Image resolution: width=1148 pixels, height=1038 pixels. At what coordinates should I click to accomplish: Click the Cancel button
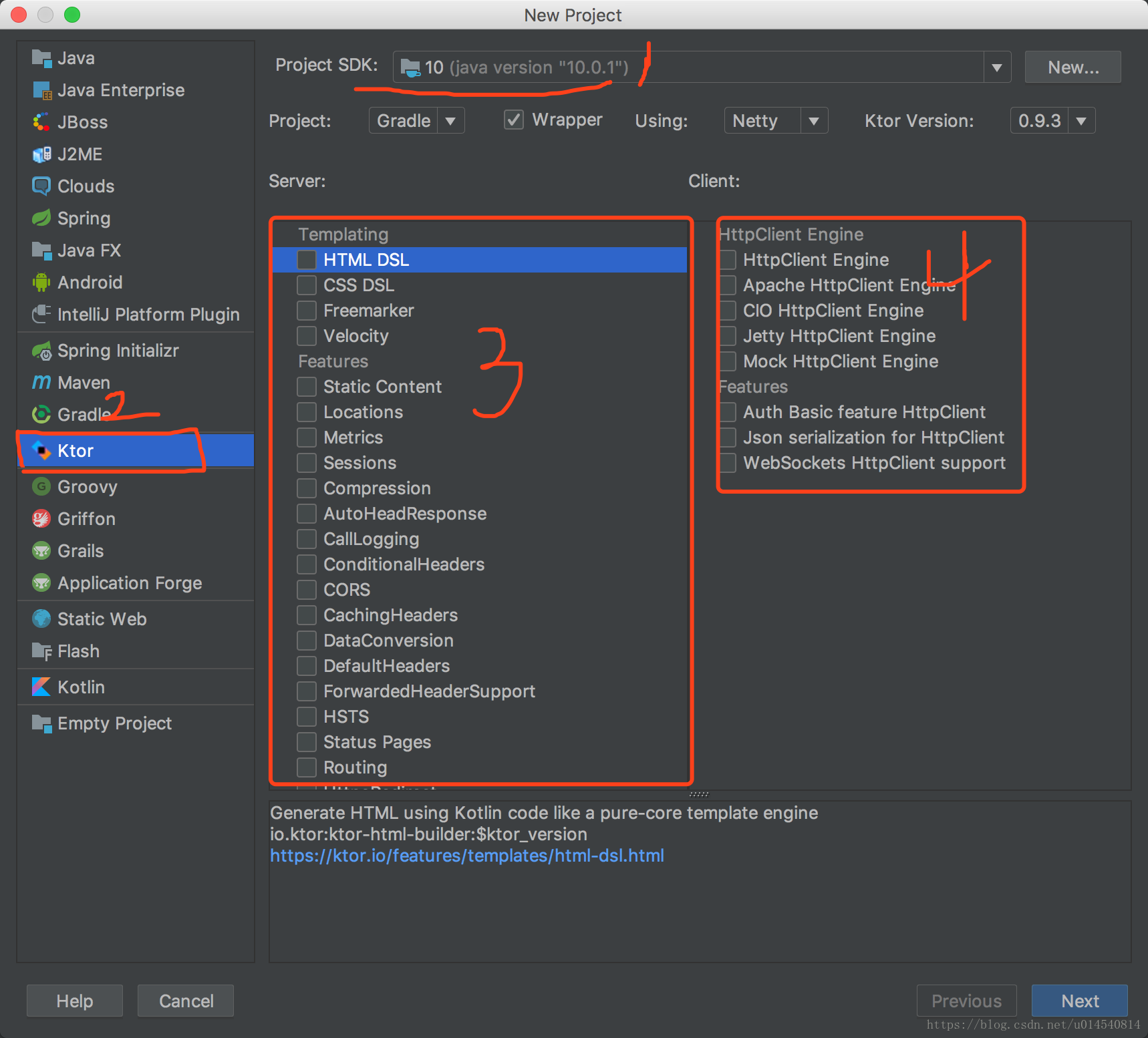pos(186,1001)
